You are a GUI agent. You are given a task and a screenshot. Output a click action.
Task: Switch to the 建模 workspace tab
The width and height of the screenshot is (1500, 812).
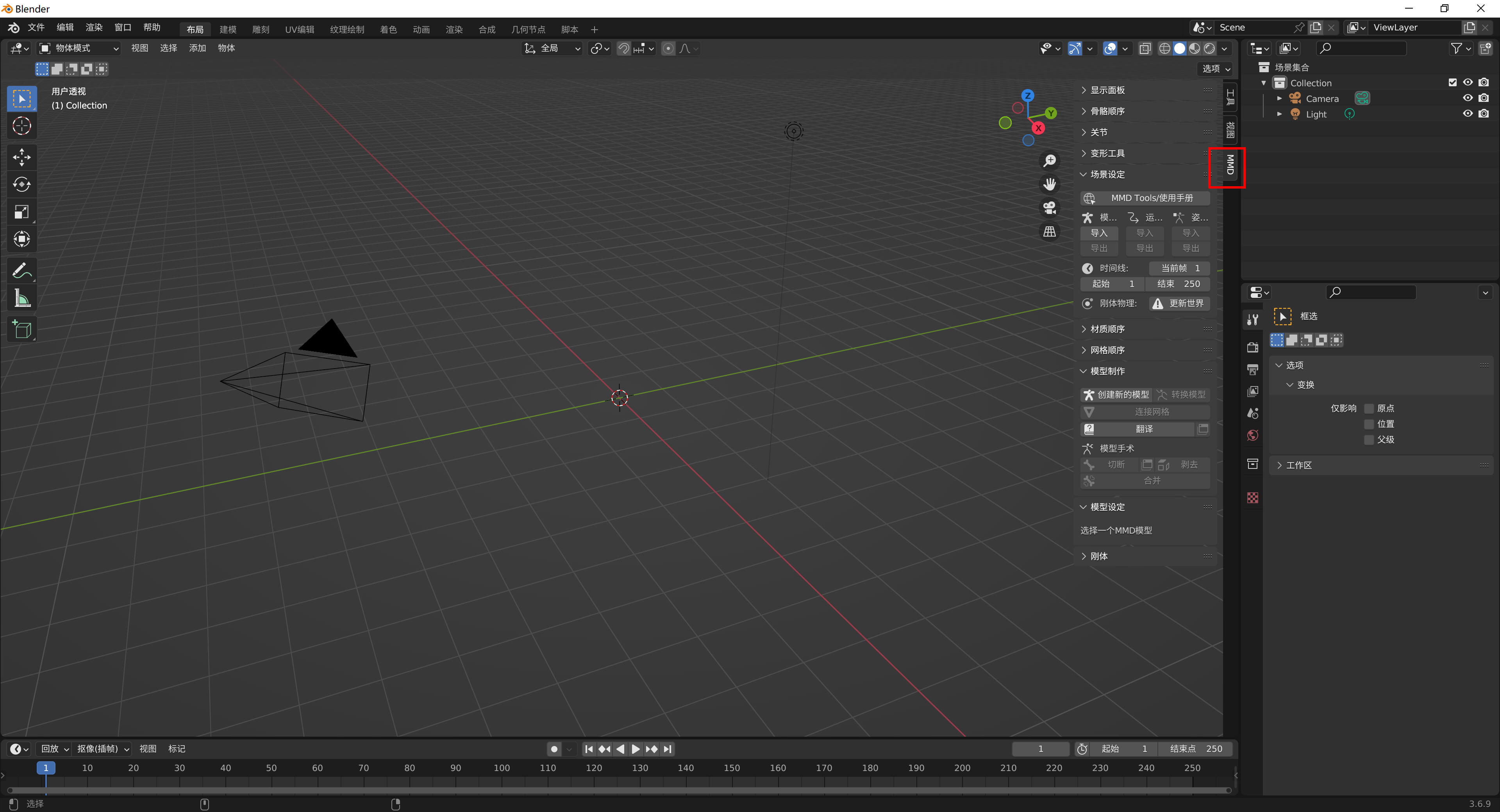pos(228,29)
